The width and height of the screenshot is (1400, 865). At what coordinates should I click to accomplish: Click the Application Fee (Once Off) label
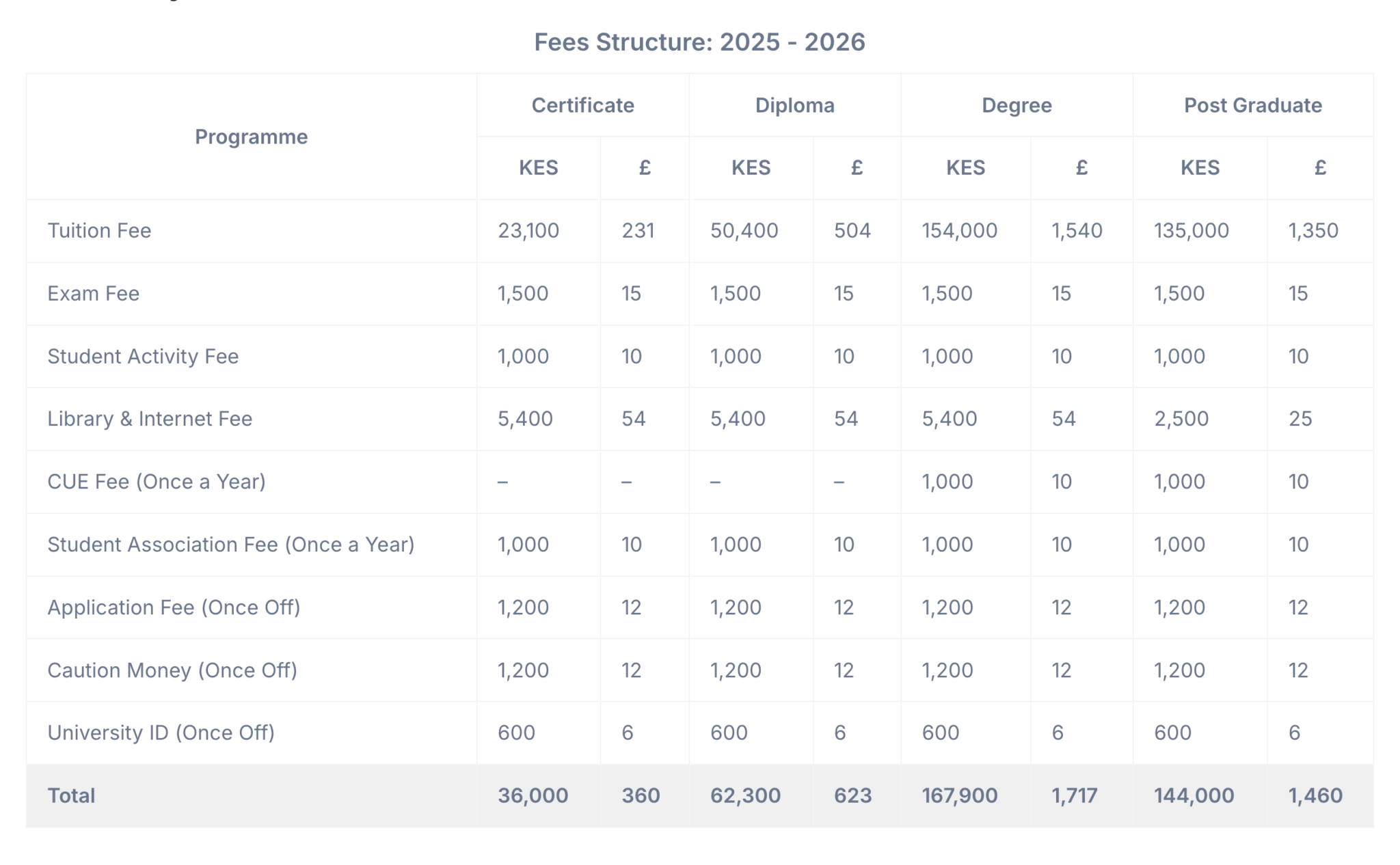[174, 607]
